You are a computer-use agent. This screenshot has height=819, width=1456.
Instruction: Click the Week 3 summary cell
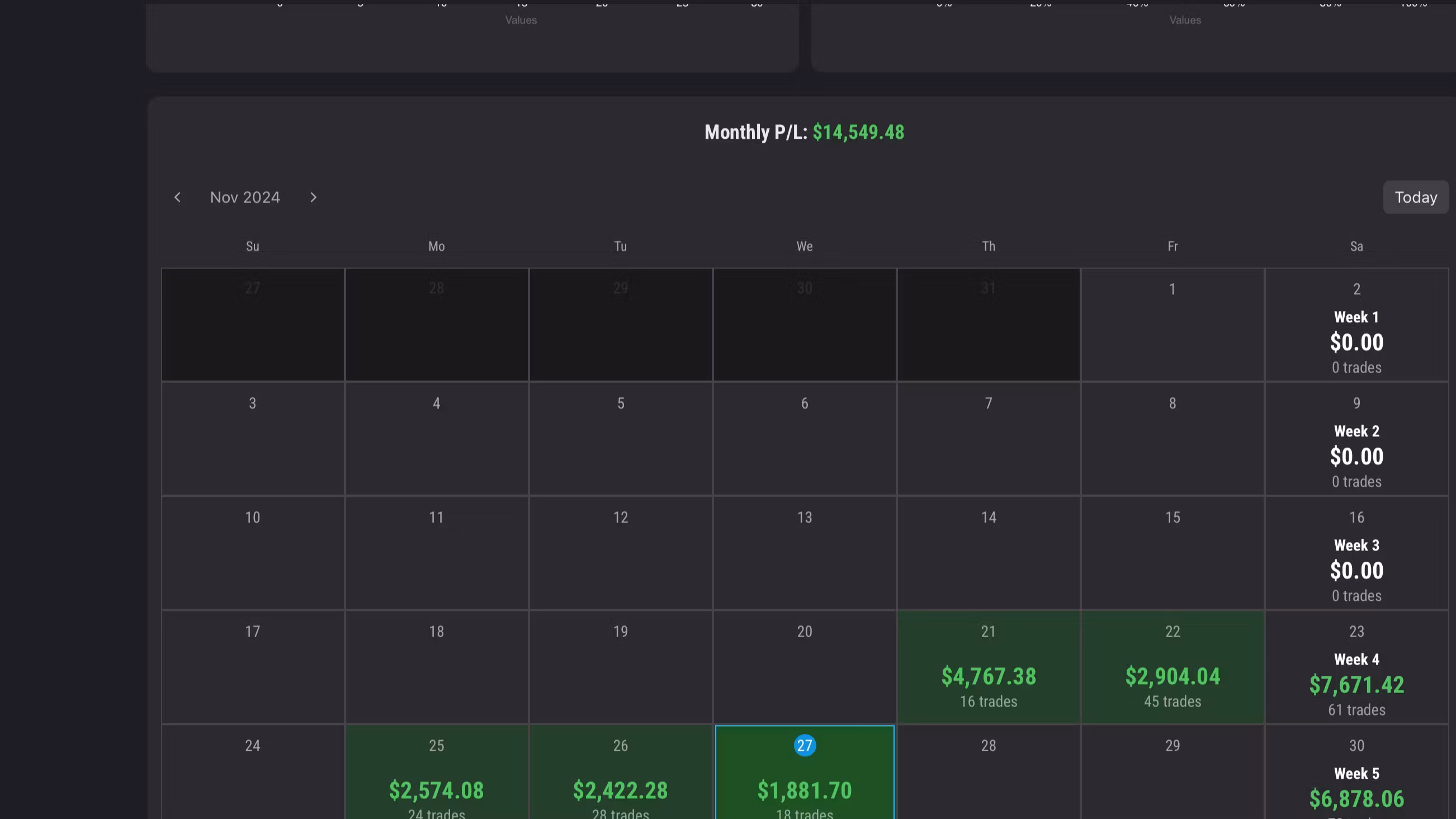coord(1356,570)
